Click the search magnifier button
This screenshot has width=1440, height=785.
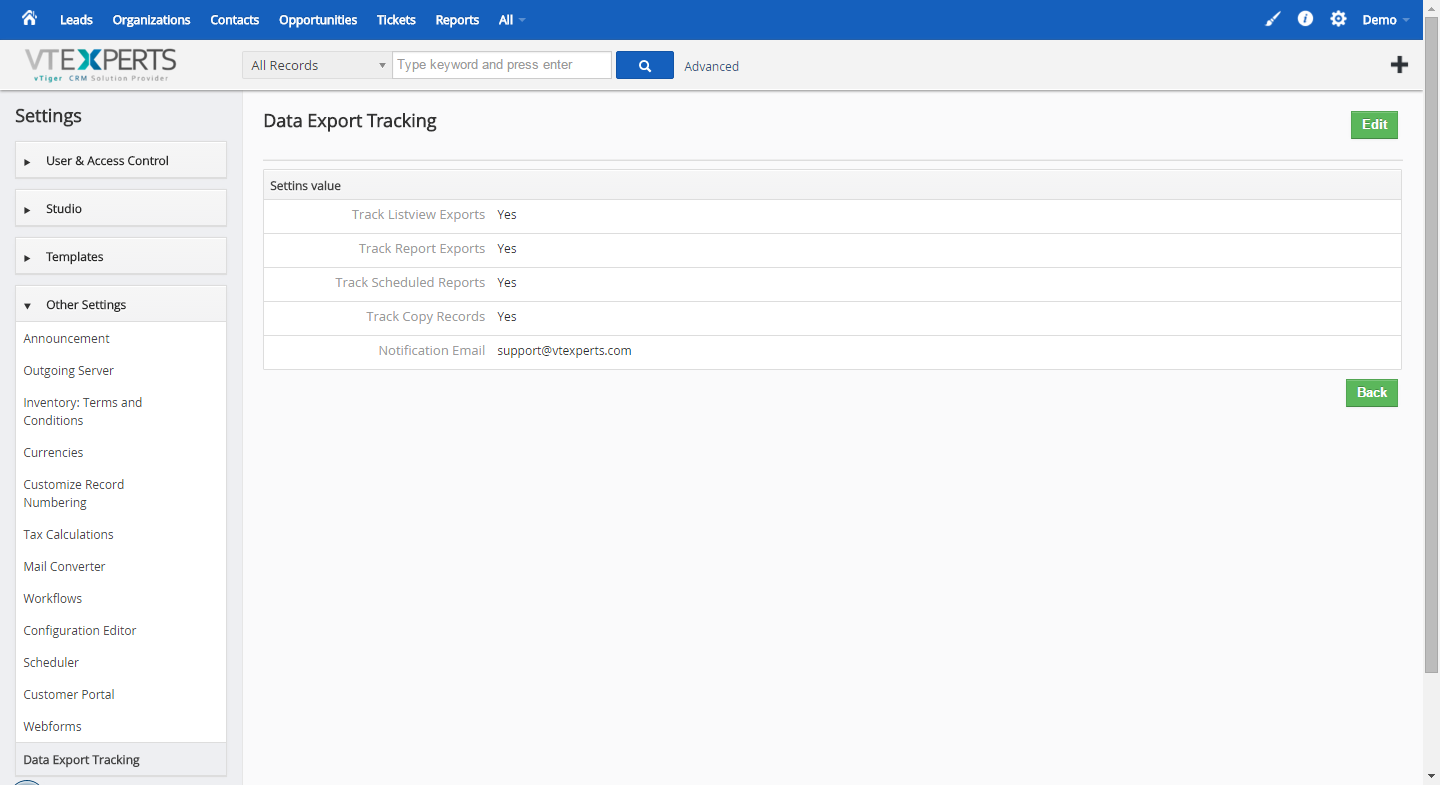tap(645, 65)
